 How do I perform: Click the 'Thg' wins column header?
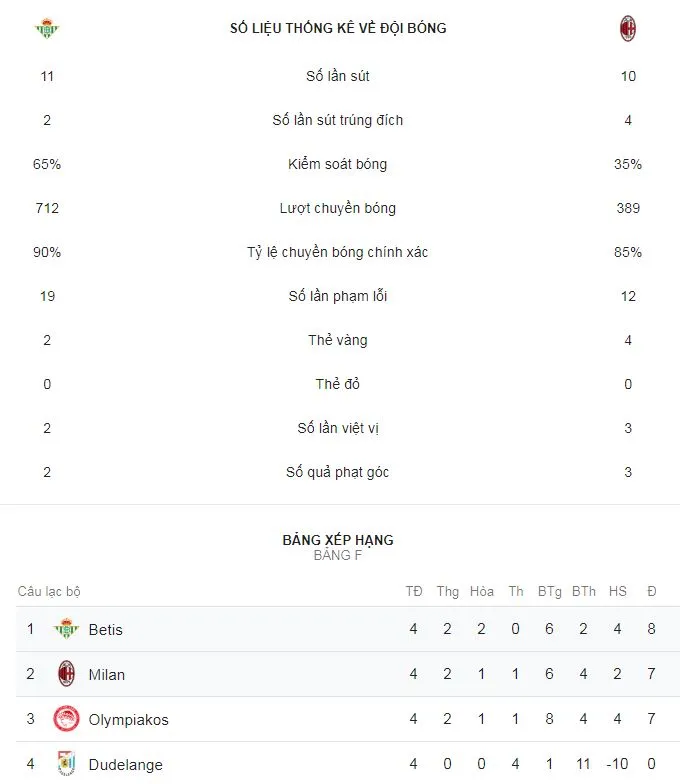(x=447, y=591)
